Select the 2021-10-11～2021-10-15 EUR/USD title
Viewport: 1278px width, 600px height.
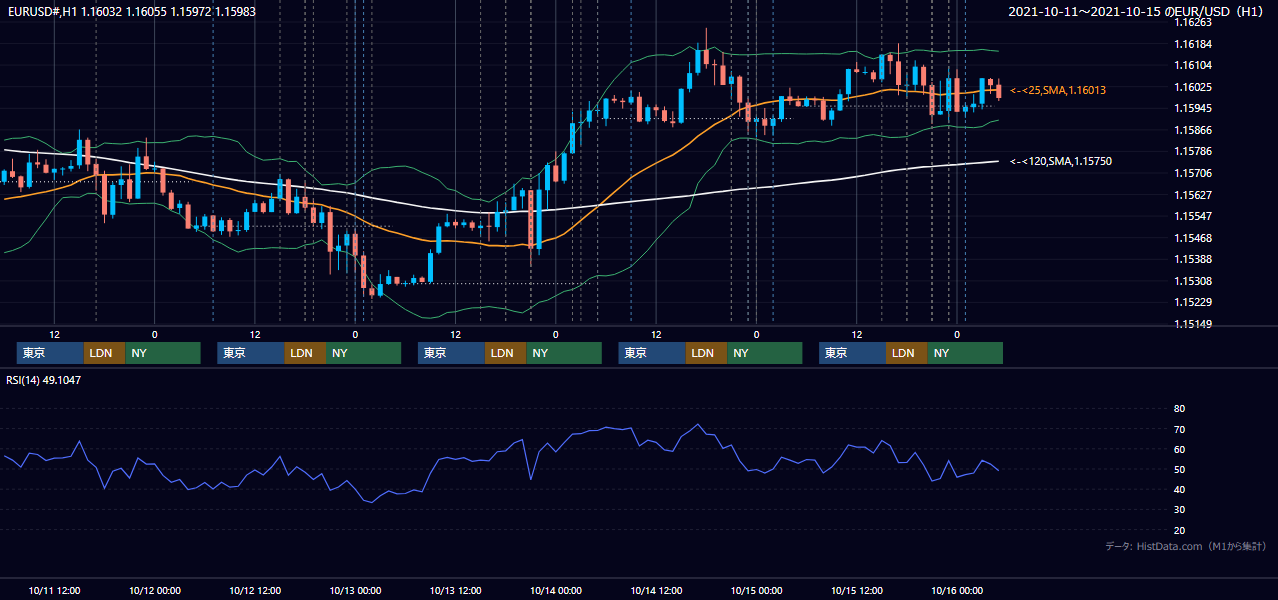pos(1138,12)
